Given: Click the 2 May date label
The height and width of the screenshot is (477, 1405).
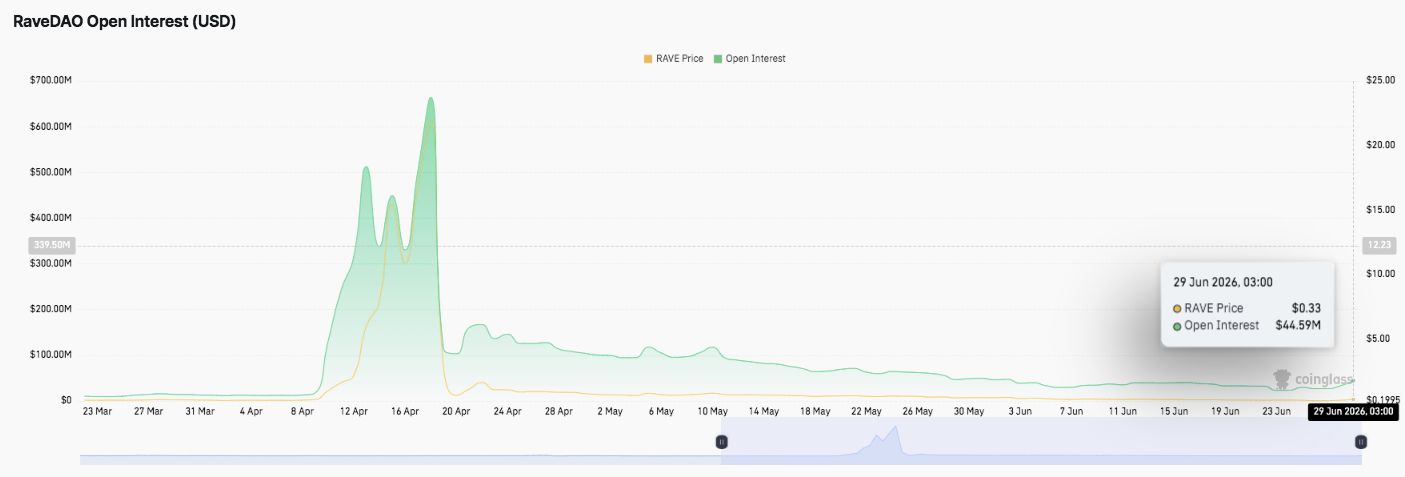Looking at the screenshot, I should click(x=610, y=411).
